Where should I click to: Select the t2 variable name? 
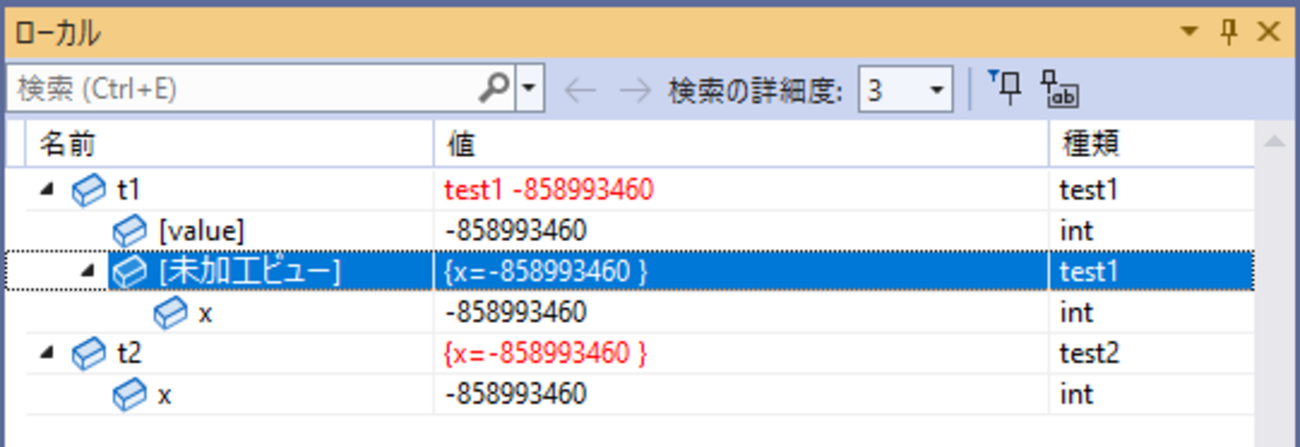point(131,353)
